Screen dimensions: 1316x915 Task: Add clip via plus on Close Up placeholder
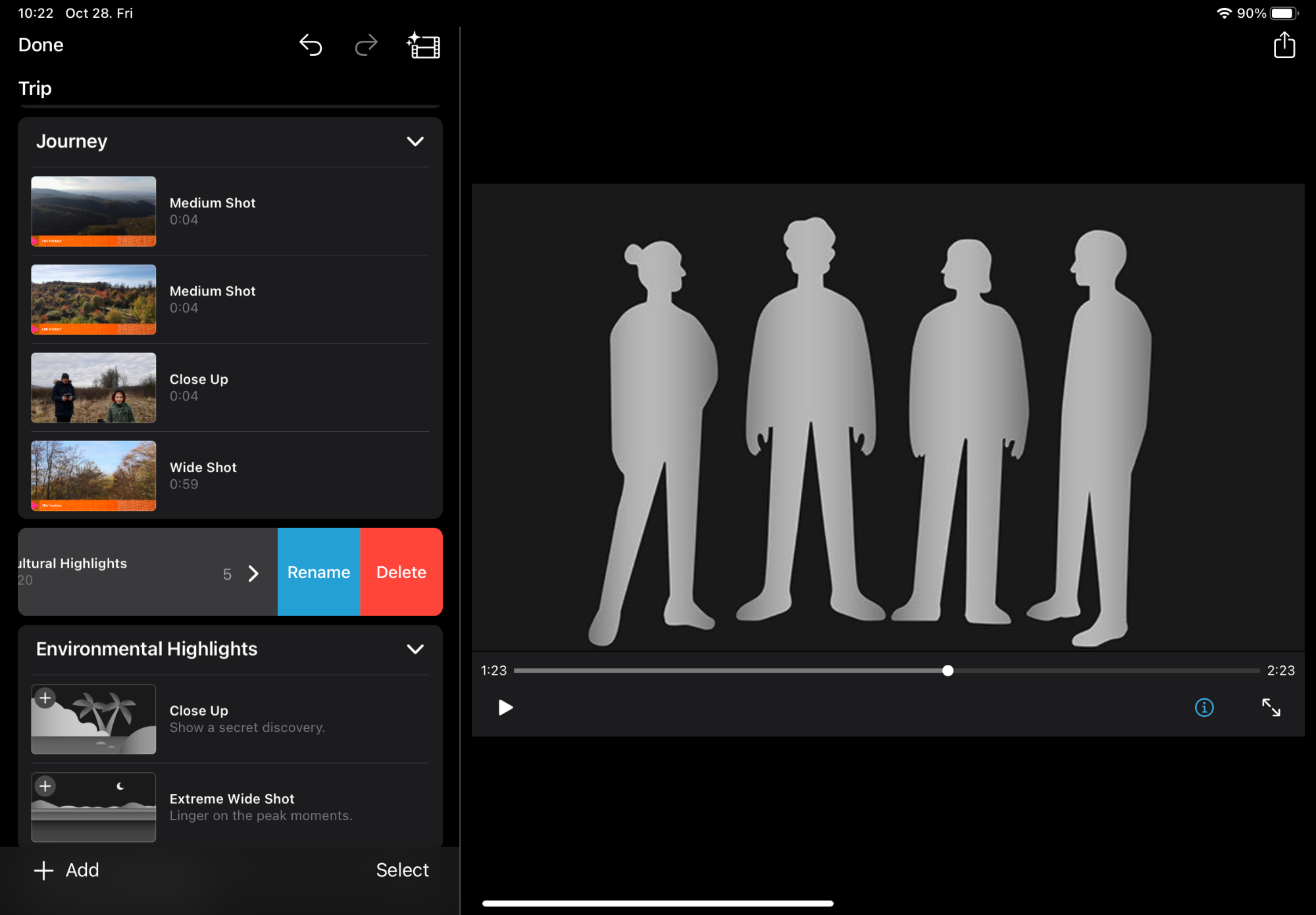click(45, 698)
